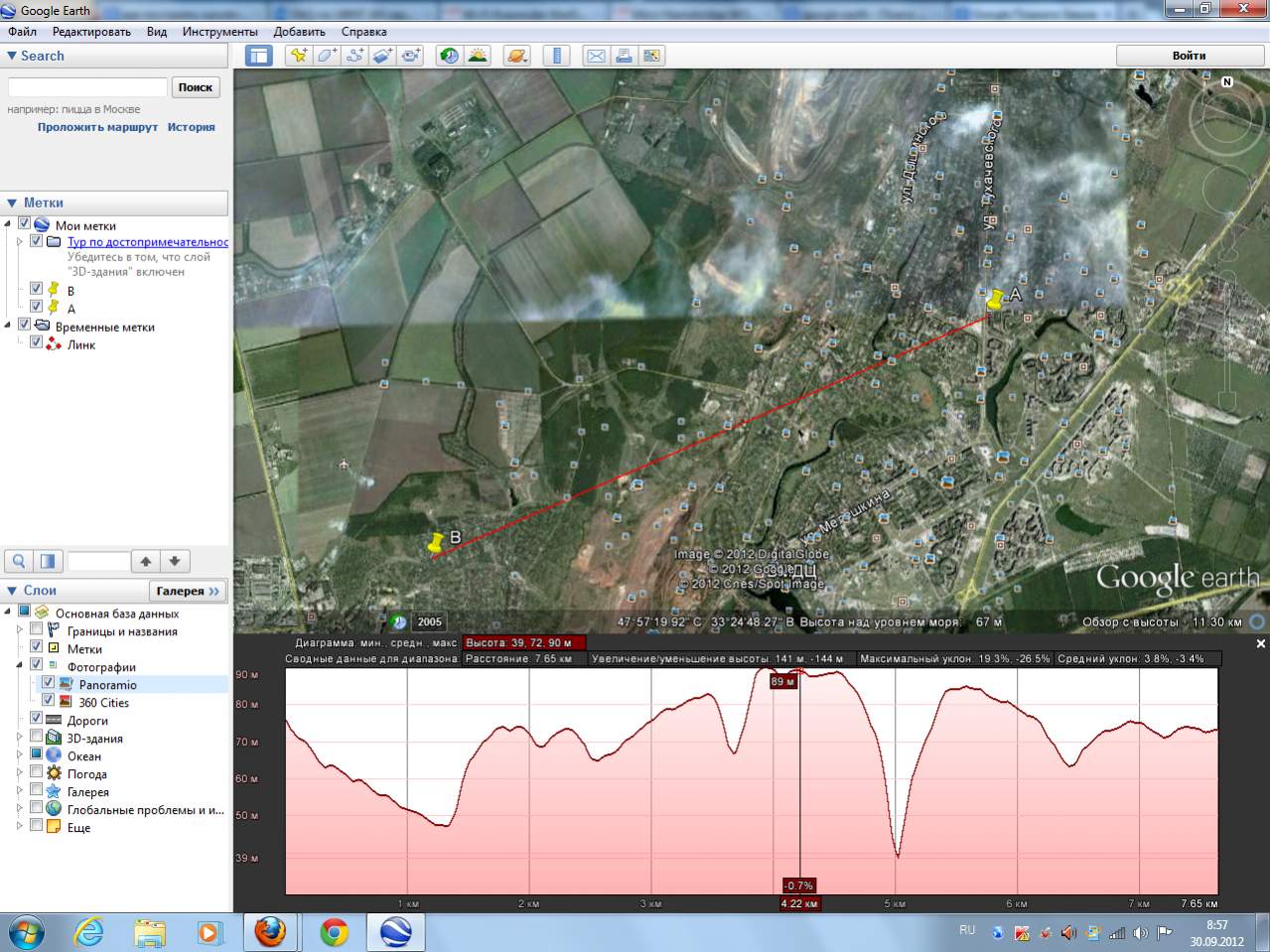Toggle the sunlight across landscape icon
The image size is (1270, 952).
point(478,56)
